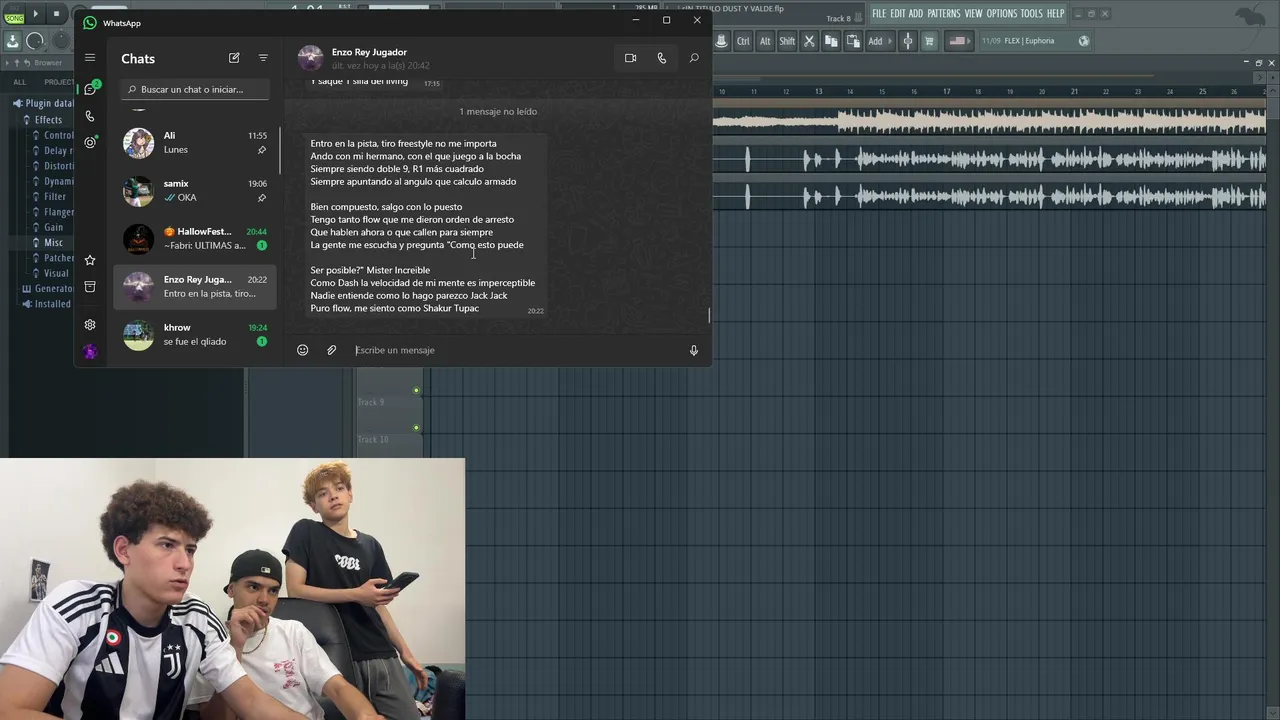
Task: Click FL Studio Stop button
Action: click(56, 13)
